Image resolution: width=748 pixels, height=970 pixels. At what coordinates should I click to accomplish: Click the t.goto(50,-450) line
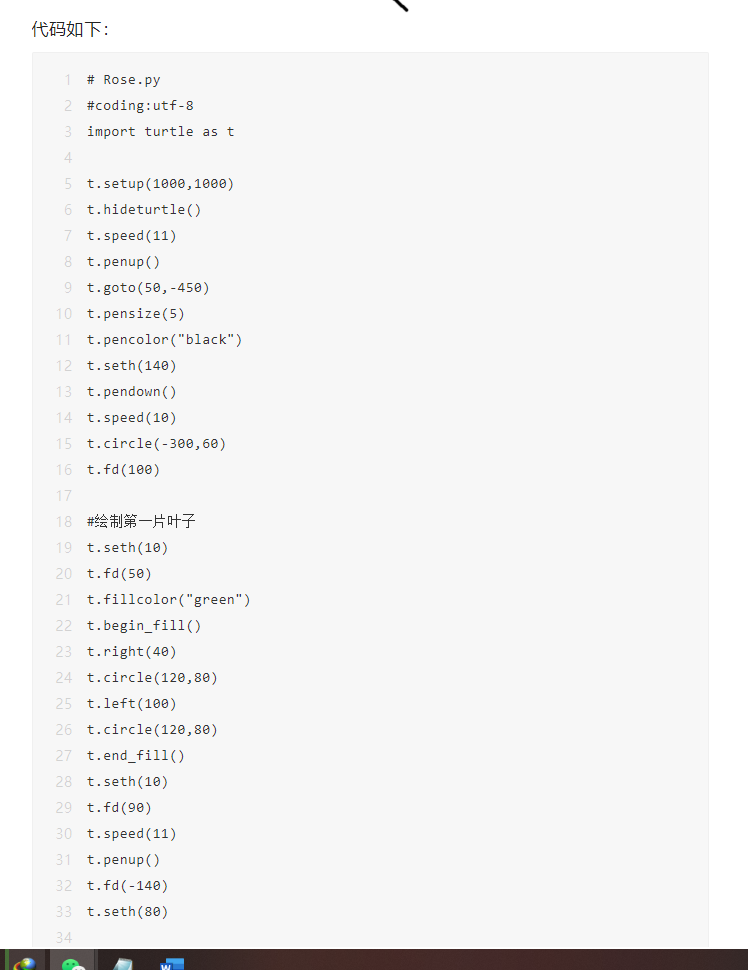pyautogui.click(x=148, y=288)
